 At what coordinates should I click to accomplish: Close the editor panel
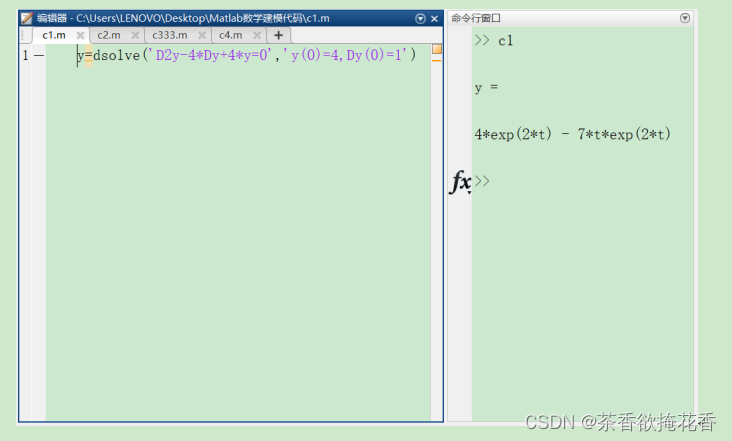point(435,19)
